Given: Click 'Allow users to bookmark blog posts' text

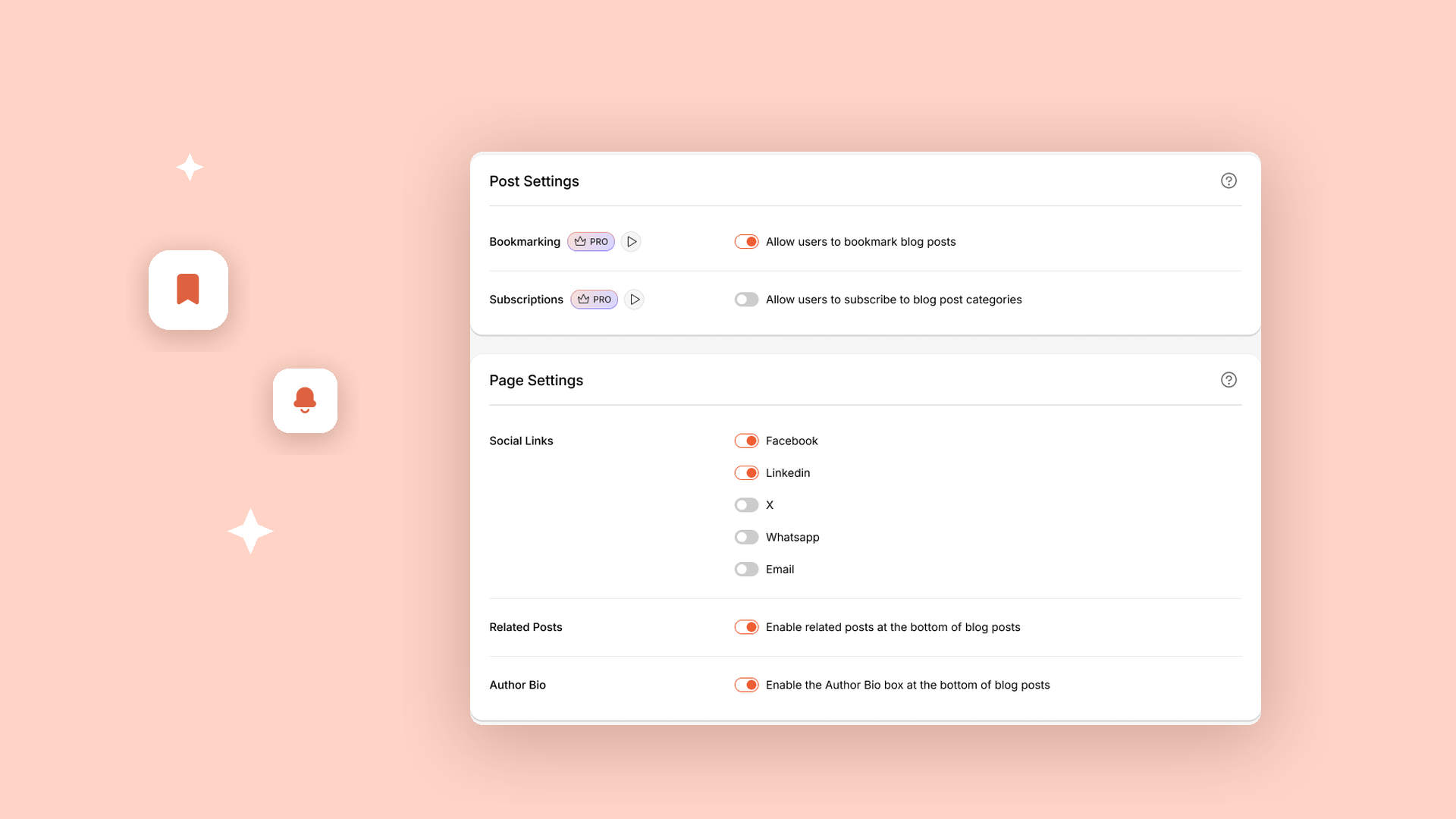Looking at the screenshot, I should tap(861, 242).
